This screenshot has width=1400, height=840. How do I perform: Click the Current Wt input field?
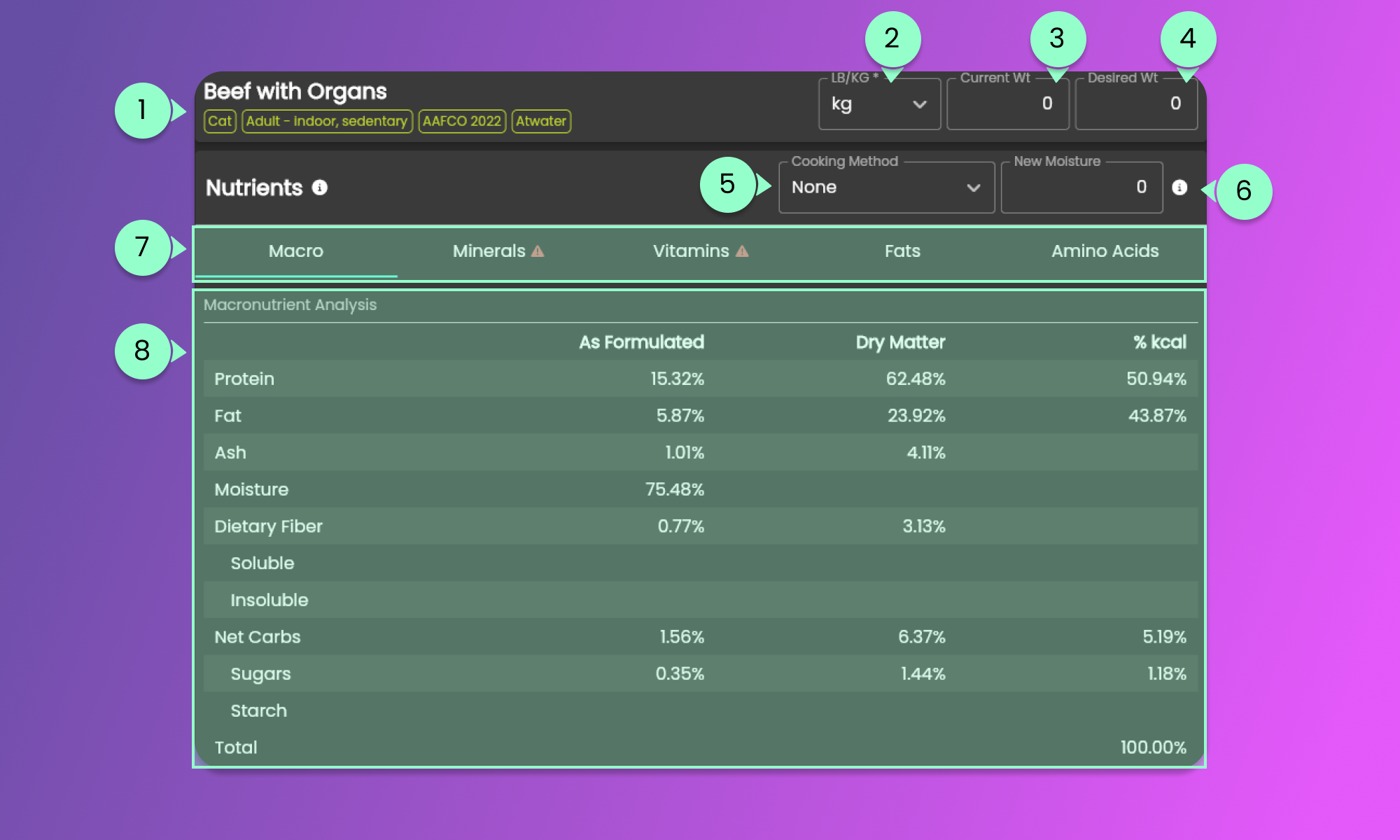(1008, 104)
